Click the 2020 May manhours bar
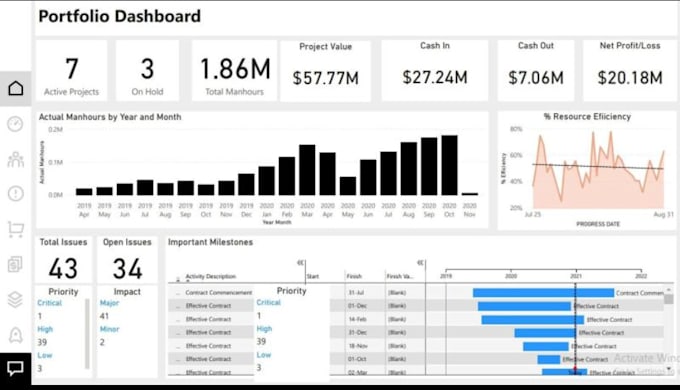Image resolution: width=680 pixels, height=390 pixels. [348, 186]
